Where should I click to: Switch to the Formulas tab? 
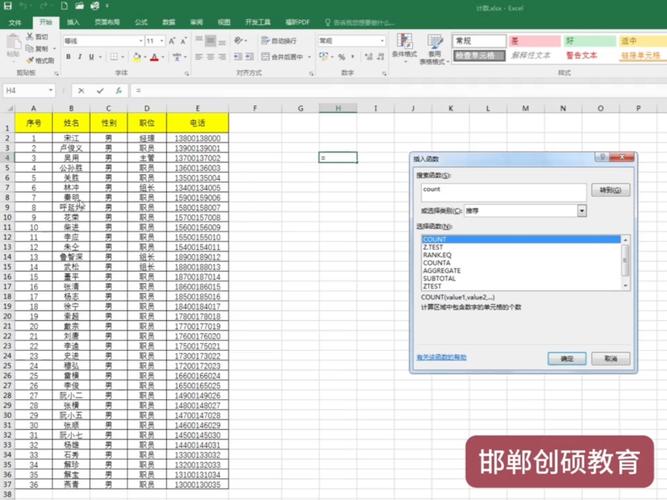(141, 22)
